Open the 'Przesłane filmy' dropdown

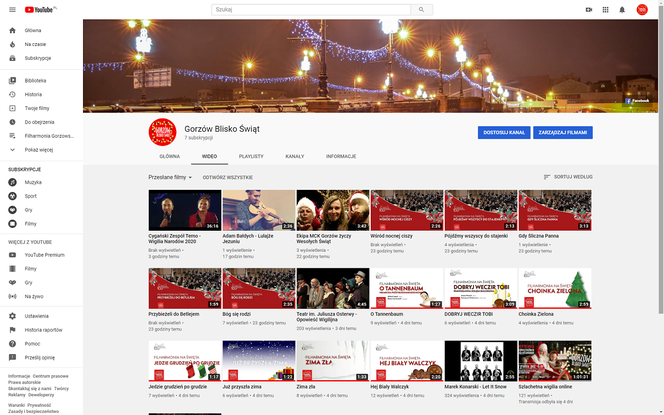tap(170, 176)
